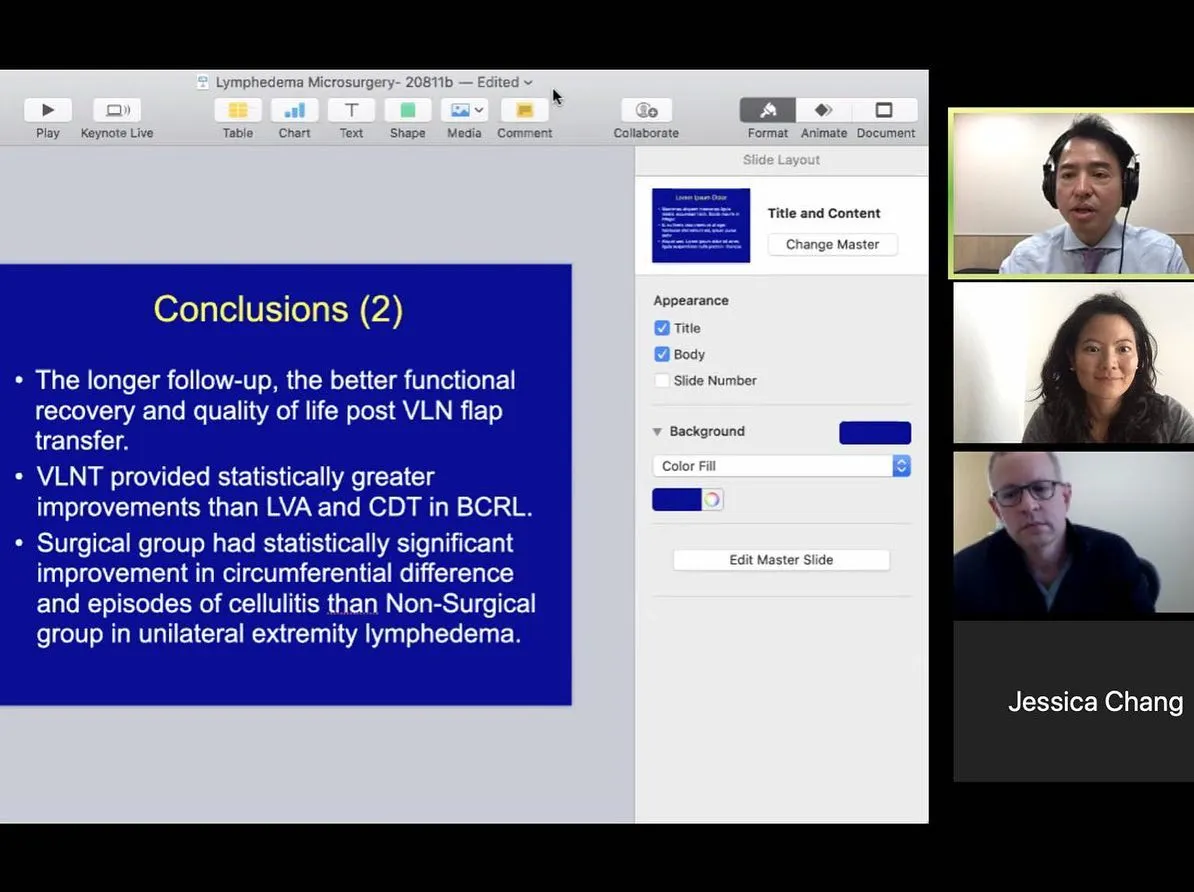The height and width of the screenshot is (892, 1194).
Task: Open the Media dropdown in toolbar
Action: coord(465,111)
